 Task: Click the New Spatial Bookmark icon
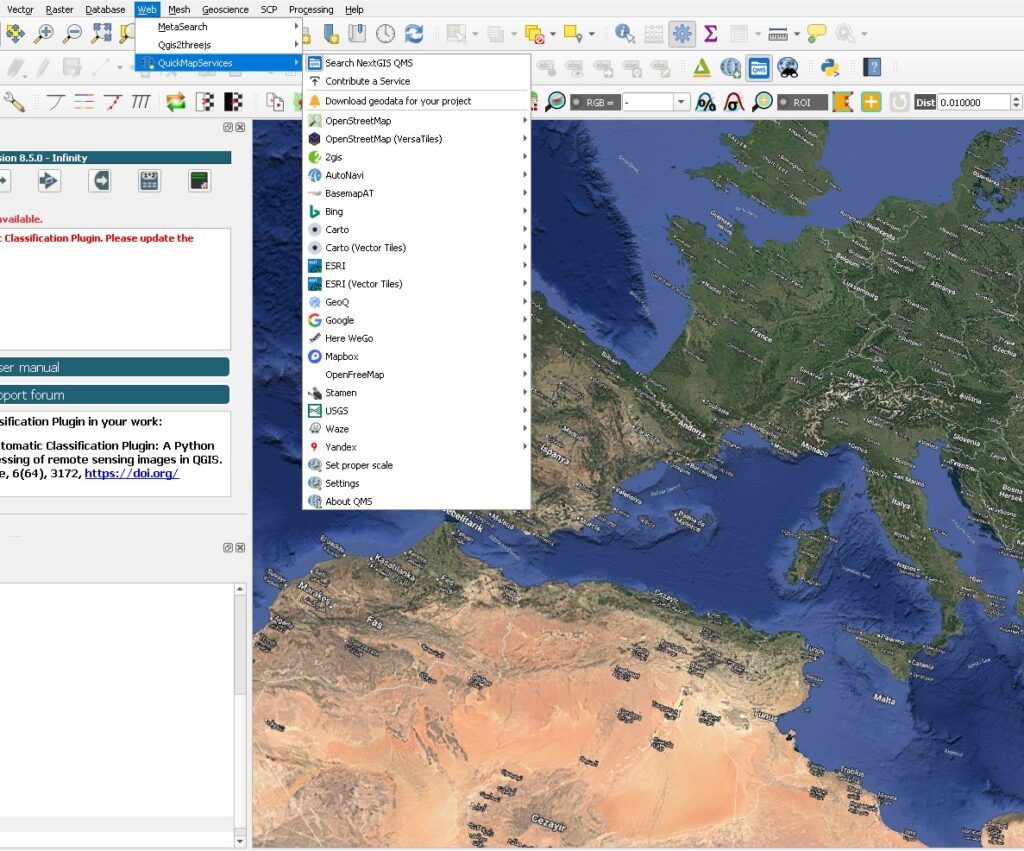coord(331,33)
